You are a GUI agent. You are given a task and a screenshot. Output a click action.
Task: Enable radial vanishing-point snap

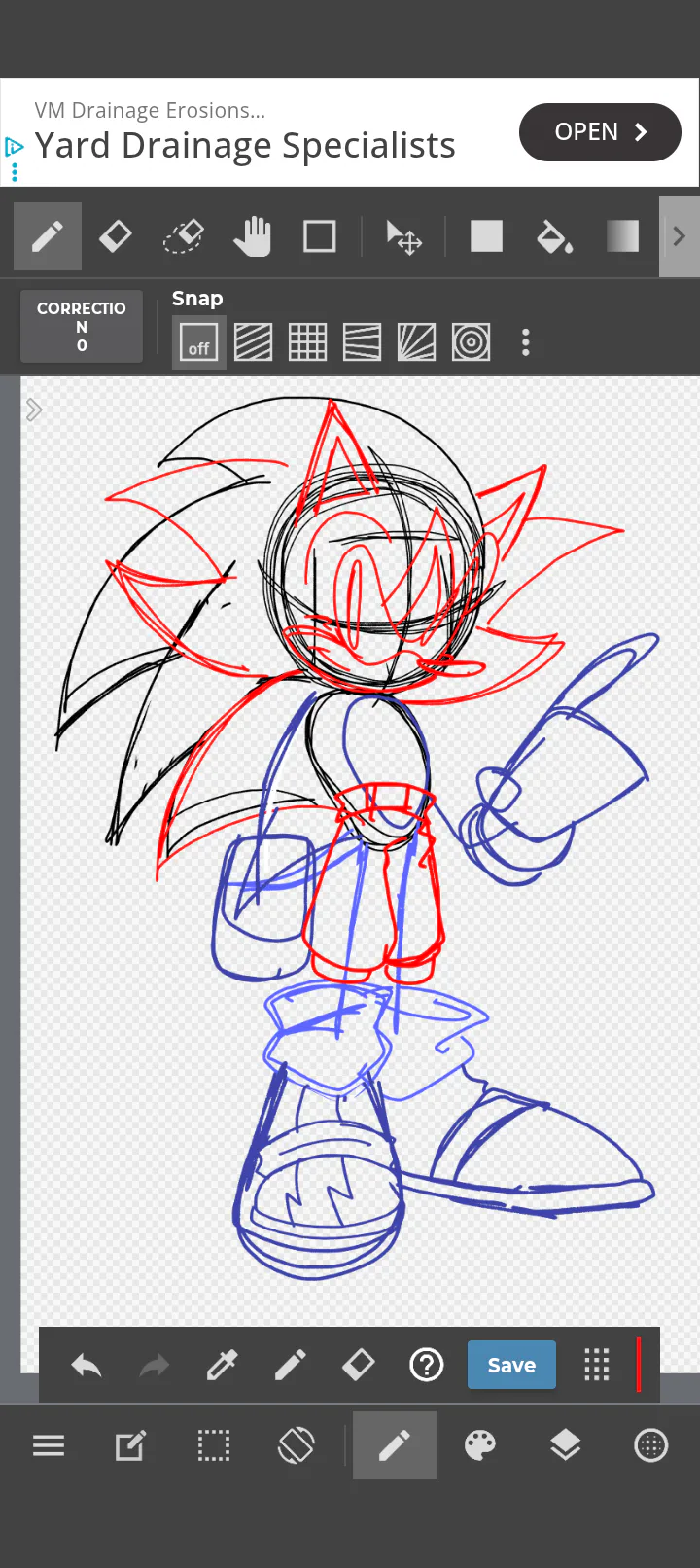coord(417,342)
